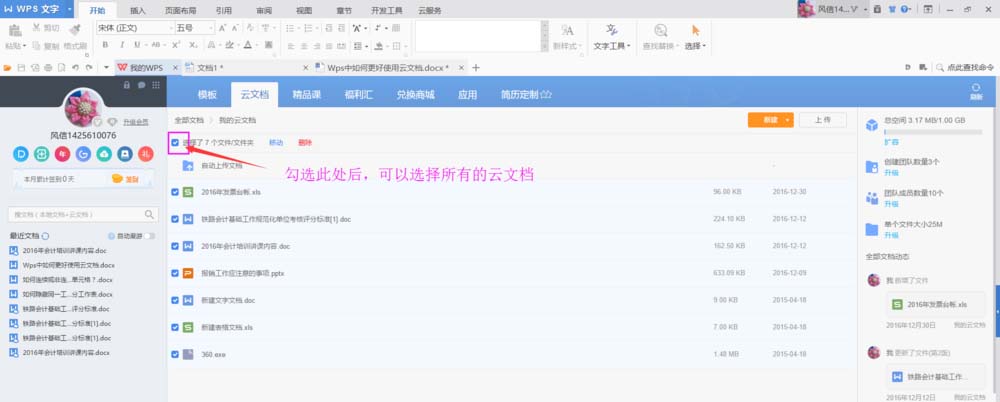Add a new document tab with plus

click(x=475, y=68)
